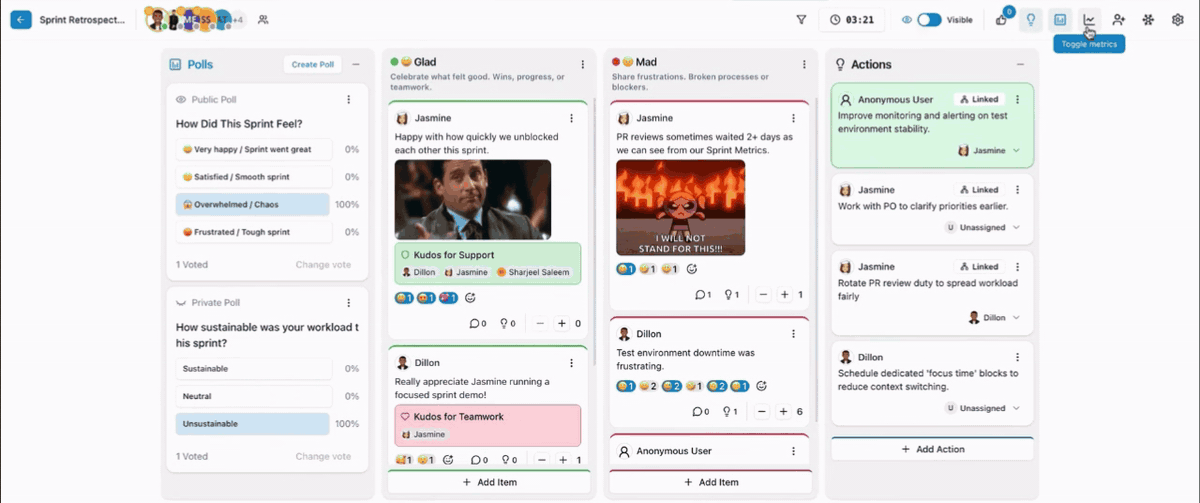The image size is (1200, 503).
Task: Click the thumbs-up votes icon
Action: pos(1002,20)
